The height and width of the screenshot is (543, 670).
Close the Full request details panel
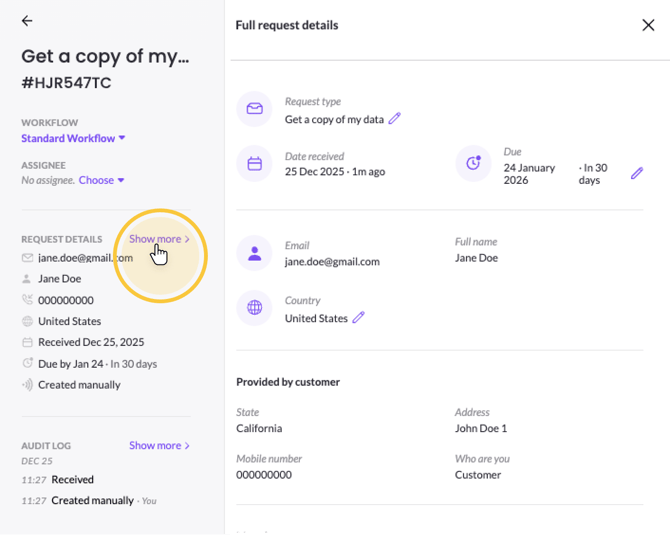click(x=648, y=25)
